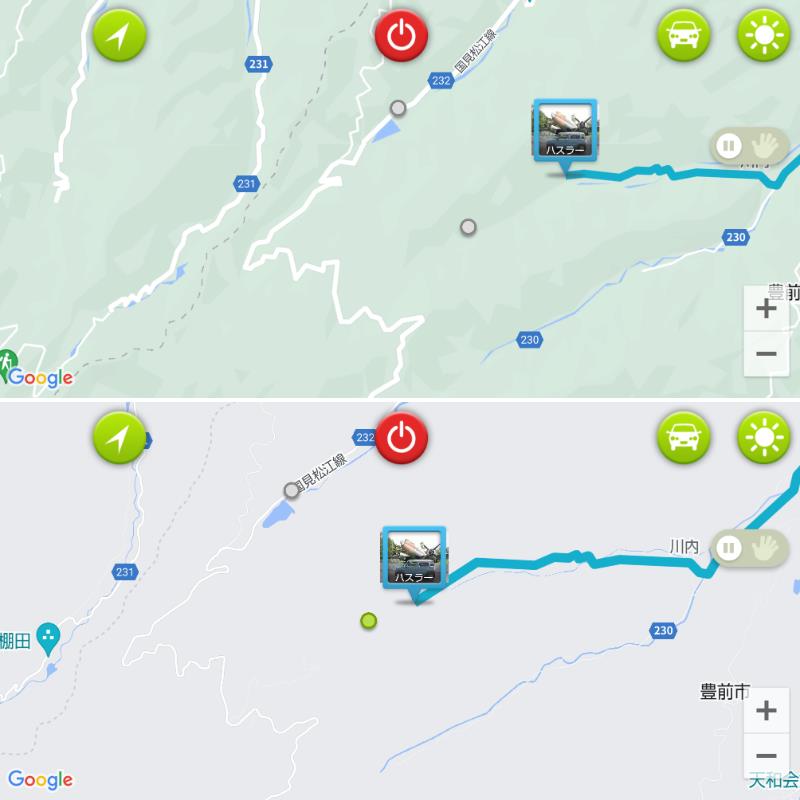The height and width of the screenshot is (800, 800).
Task: Select the car mode icon on gray map
Action: point(683,438)
